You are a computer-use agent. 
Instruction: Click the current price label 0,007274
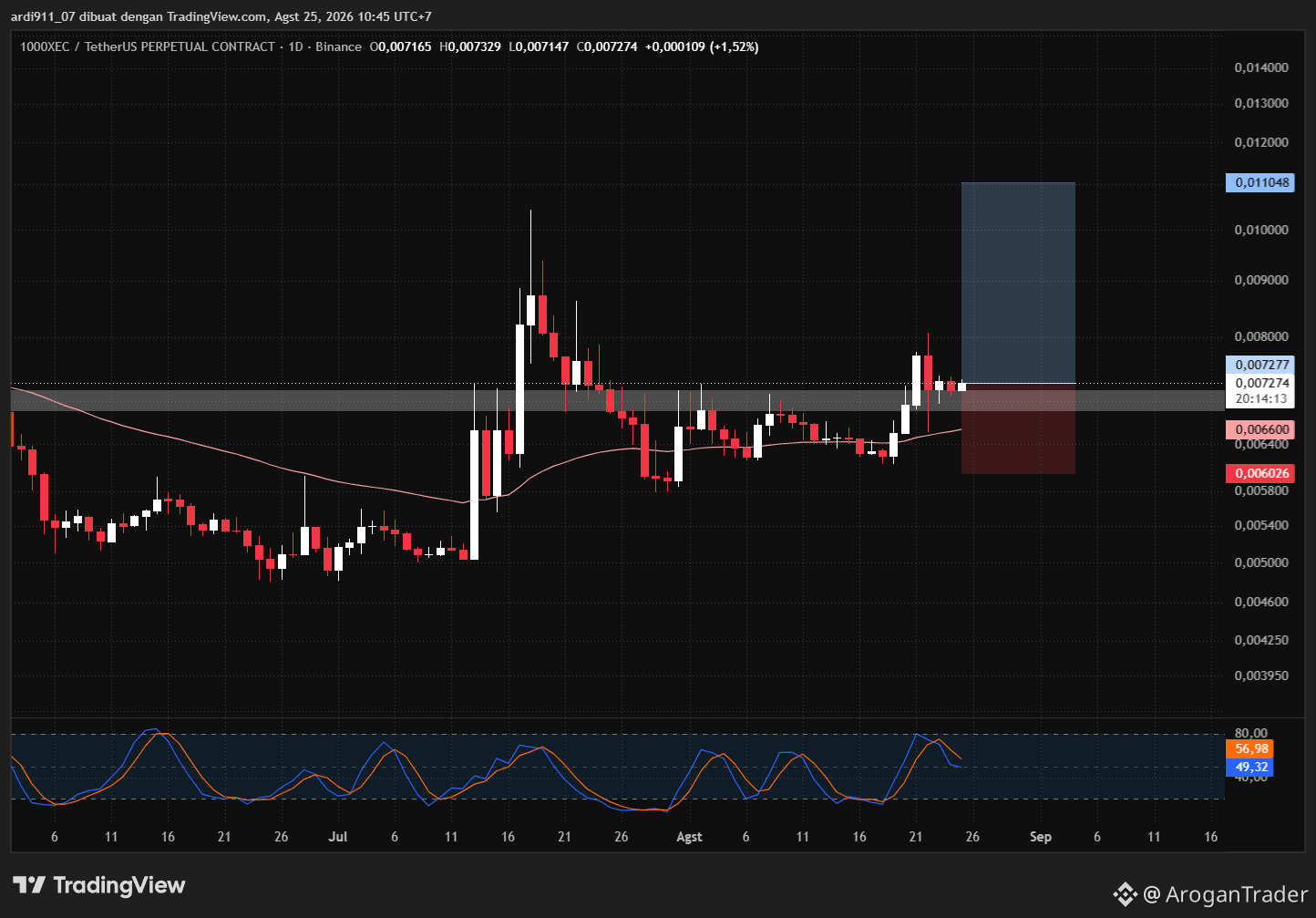point(1262,383)
